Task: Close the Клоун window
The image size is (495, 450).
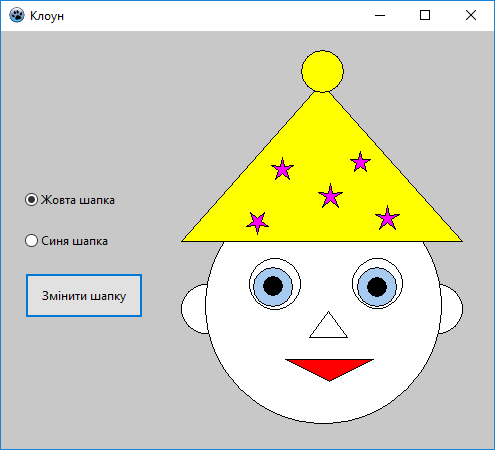Action: point(471,15)
